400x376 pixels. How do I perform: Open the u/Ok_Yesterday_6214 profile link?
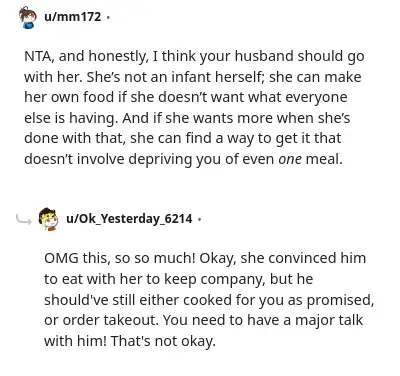(x=129, y=219)
